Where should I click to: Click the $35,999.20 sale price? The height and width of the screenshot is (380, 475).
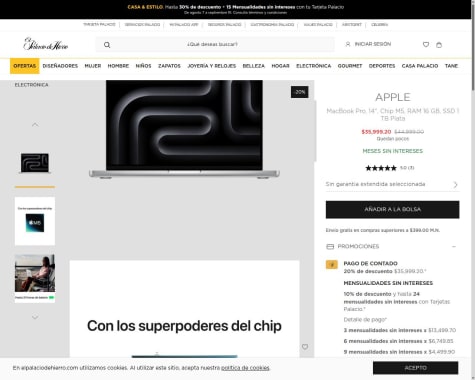[x=376, y=132]
